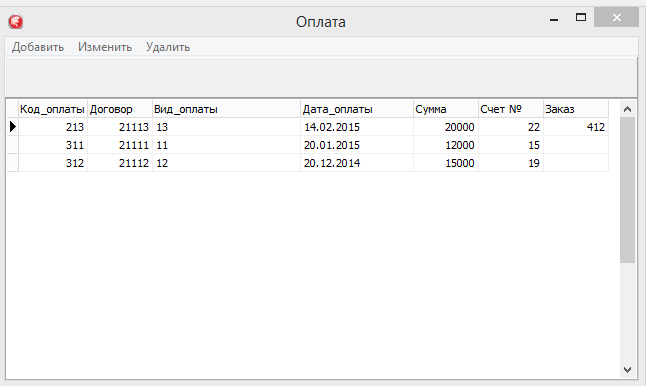The width and height of the screenshot is (646, 386).
Task: Click the Счет № column header
Action: 511,109
